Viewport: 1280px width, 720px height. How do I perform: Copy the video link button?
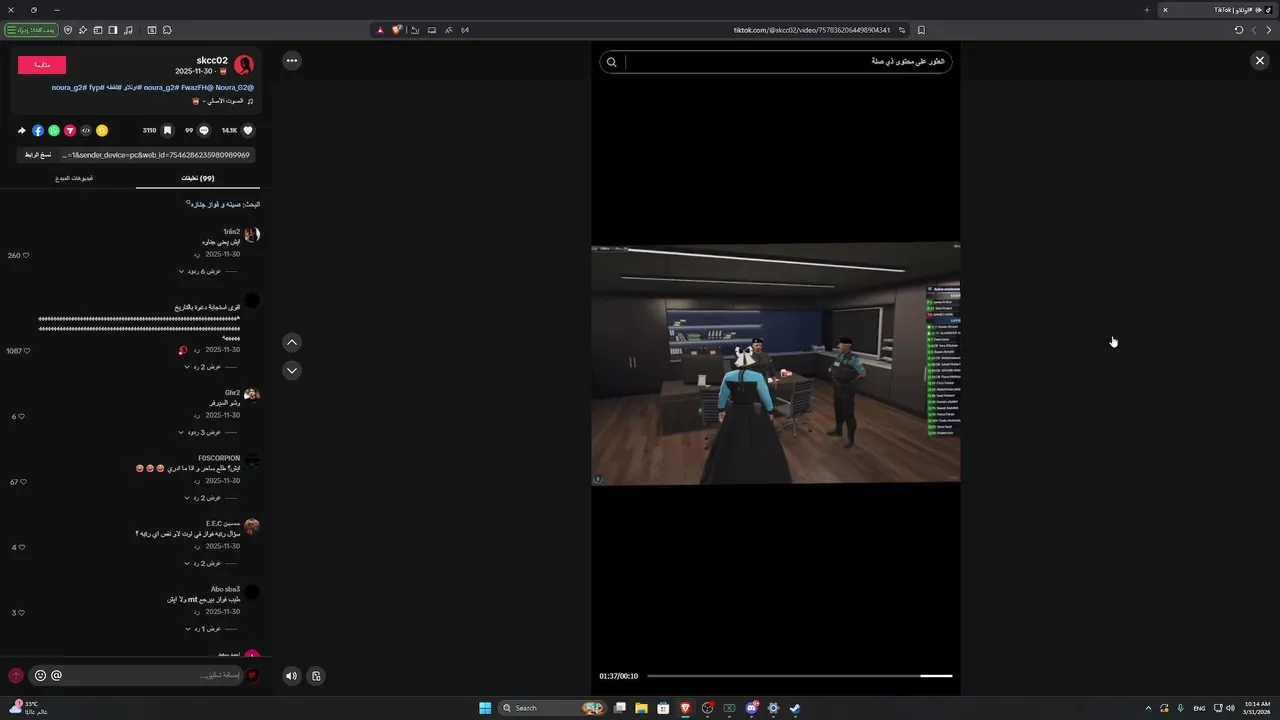[38, 155]
